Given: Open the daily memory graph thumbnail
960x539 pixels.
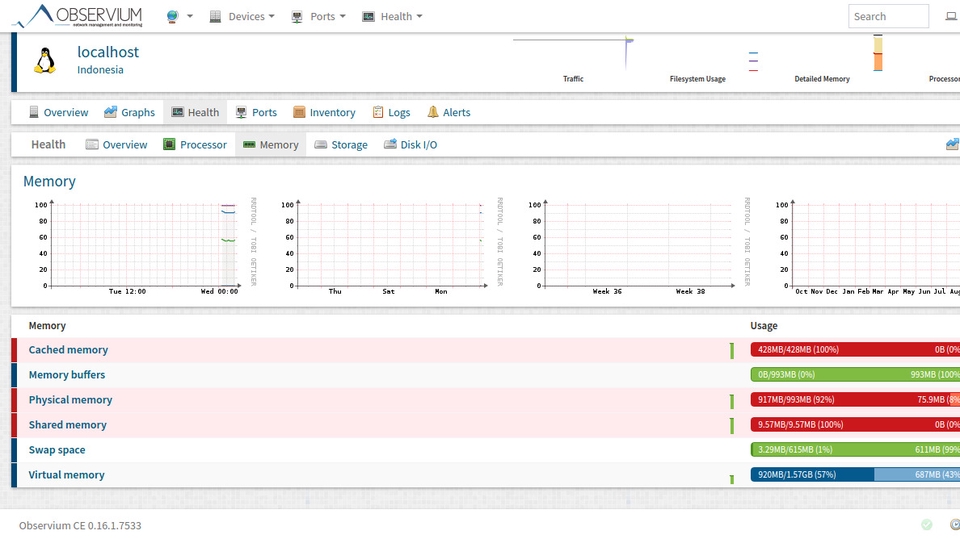Looking at the screenshot, I should coord(143,244).
